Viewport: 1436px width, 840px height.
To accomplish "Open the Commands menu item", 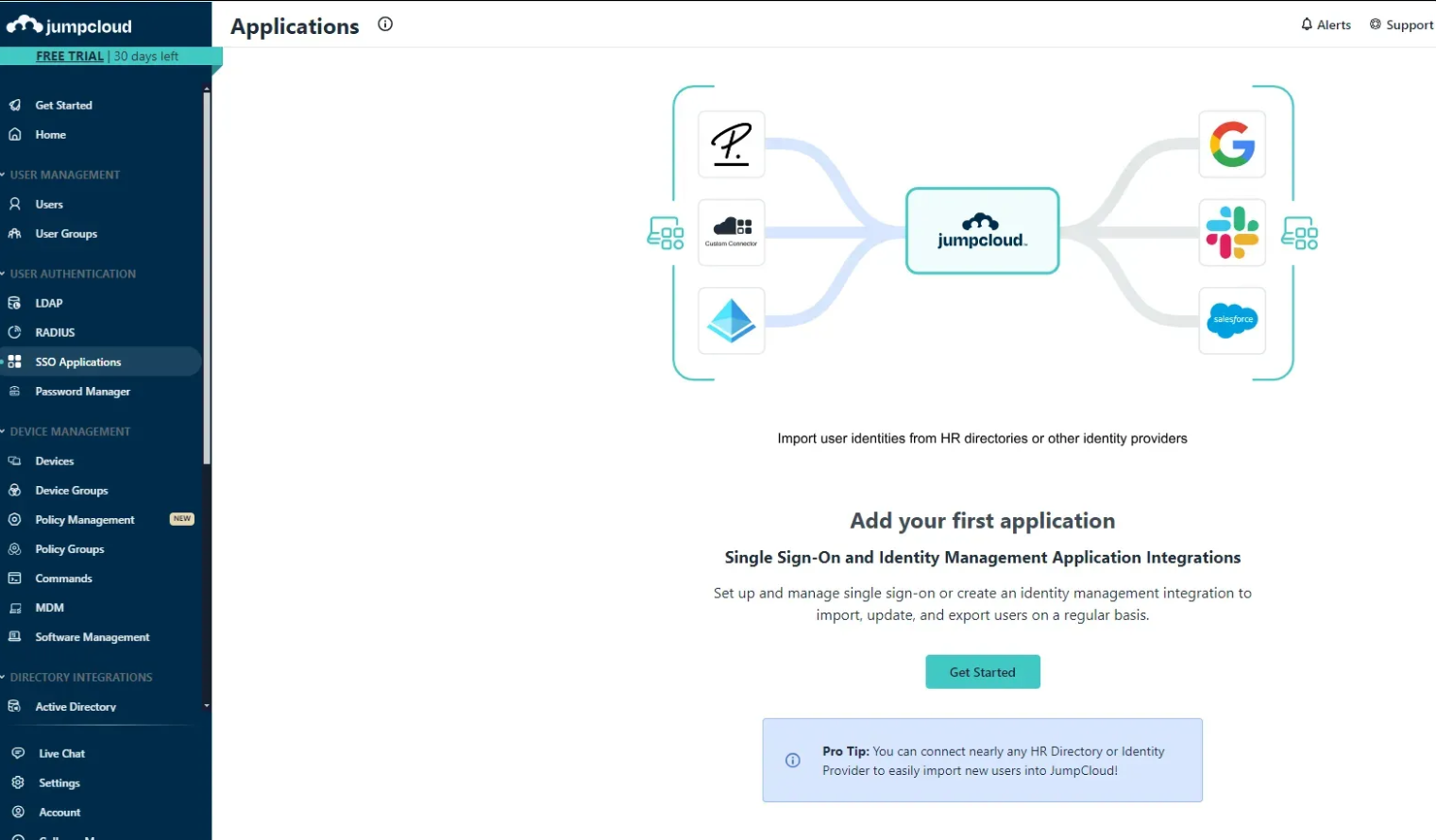I will tap(64, 578).
